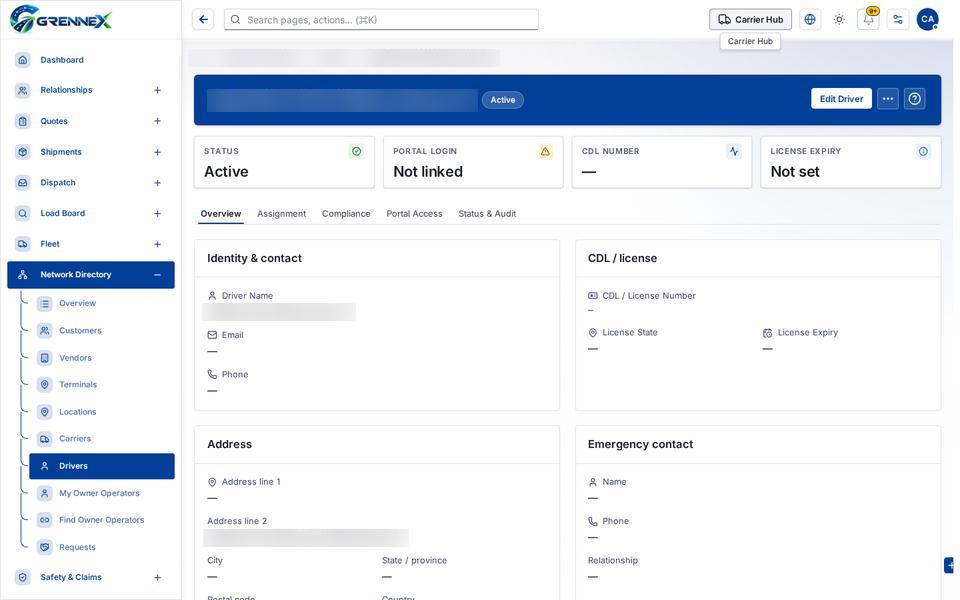Click the help question mark icon
Viewport: 960px width, 600px height.
[915, 99]
